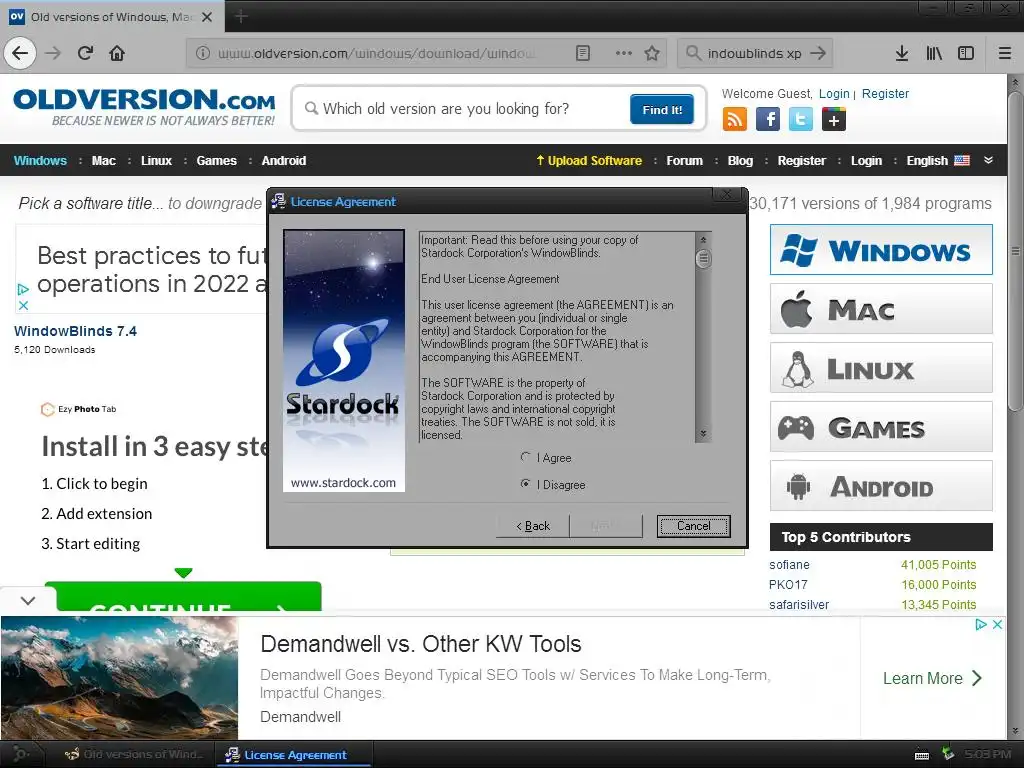Open the Android platform banner button
Viewport: 1024px width, 768px height.
(881, 486)
